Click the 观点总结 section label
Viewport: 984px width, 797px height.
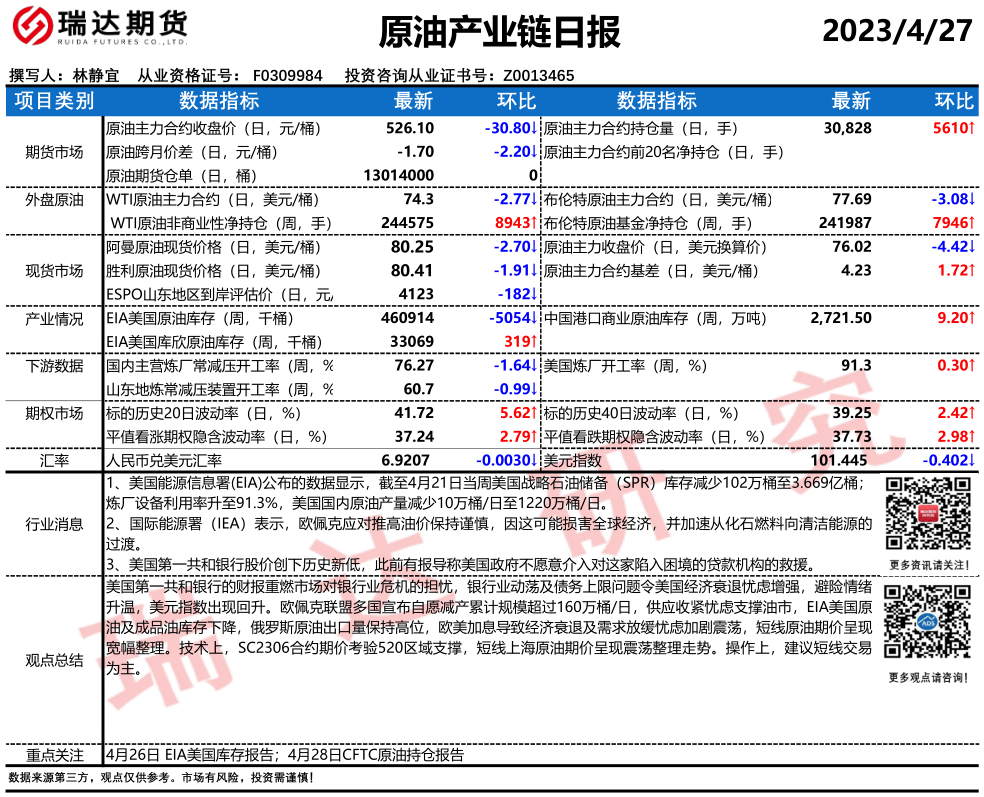point(54,660)
